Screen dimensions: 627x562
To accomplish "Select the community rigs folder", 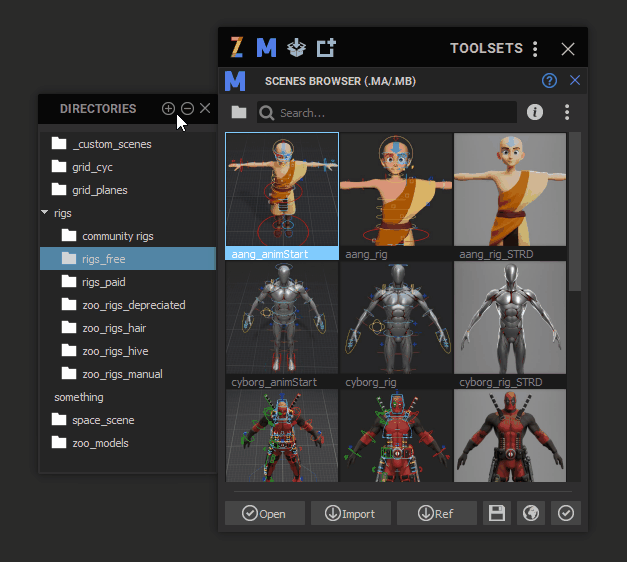I will pyautogui.click(x=128, y=236).
